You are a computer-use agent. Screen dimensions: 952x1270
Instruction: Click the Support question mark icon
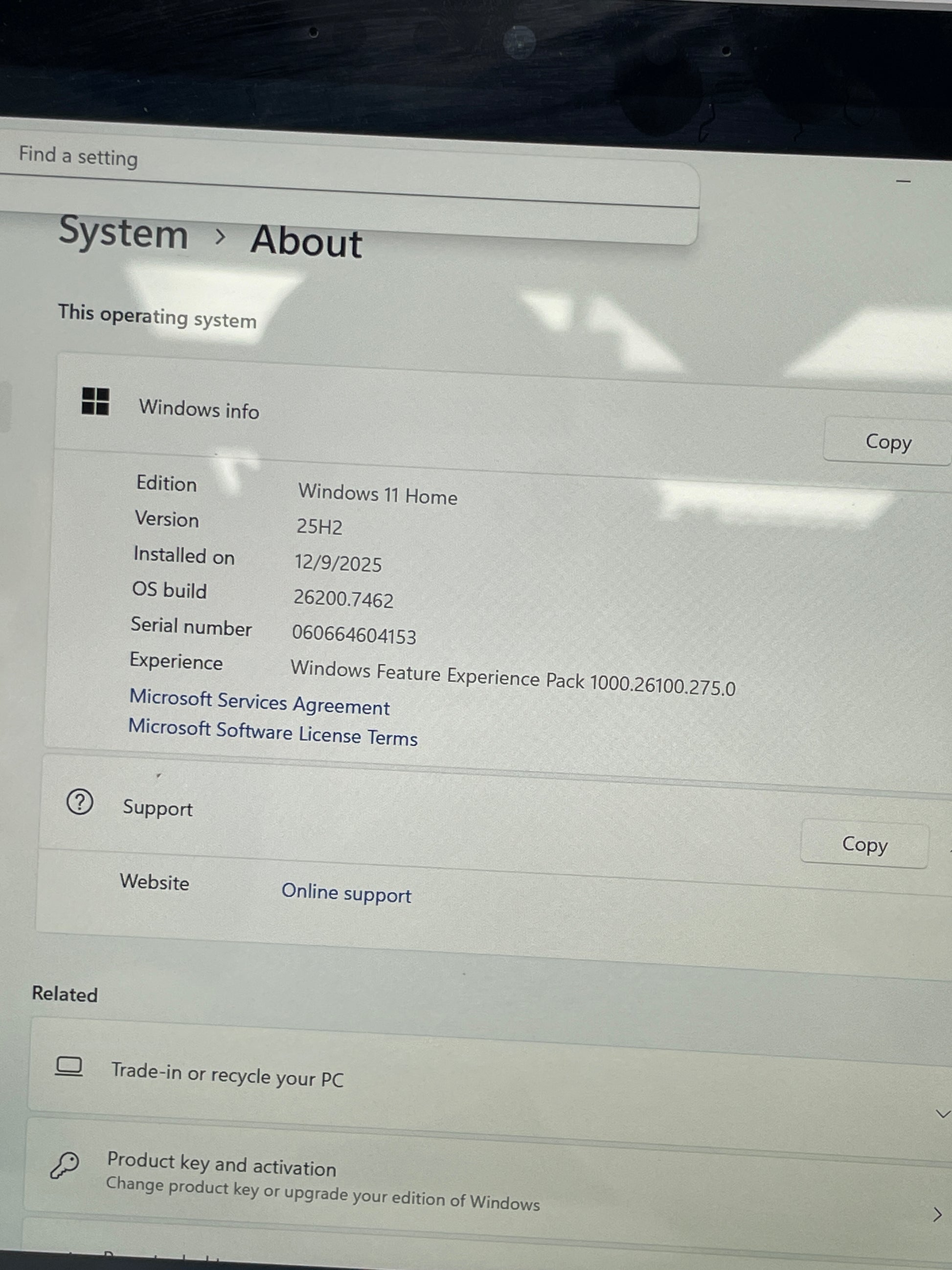pyautogui.click(x=80, y=802)
